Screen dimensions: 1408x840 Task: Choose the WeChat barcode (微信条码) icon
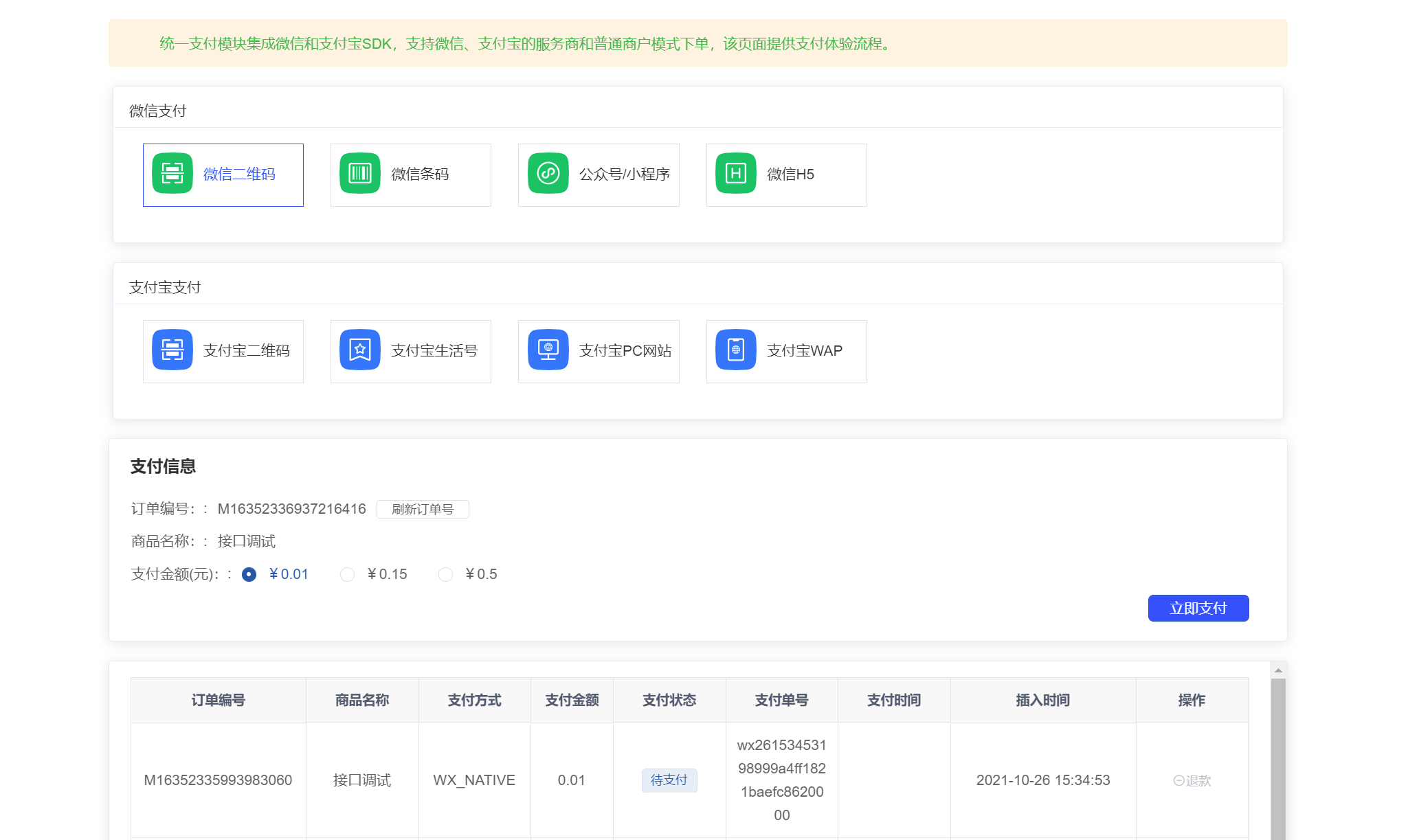coord(359,174)
